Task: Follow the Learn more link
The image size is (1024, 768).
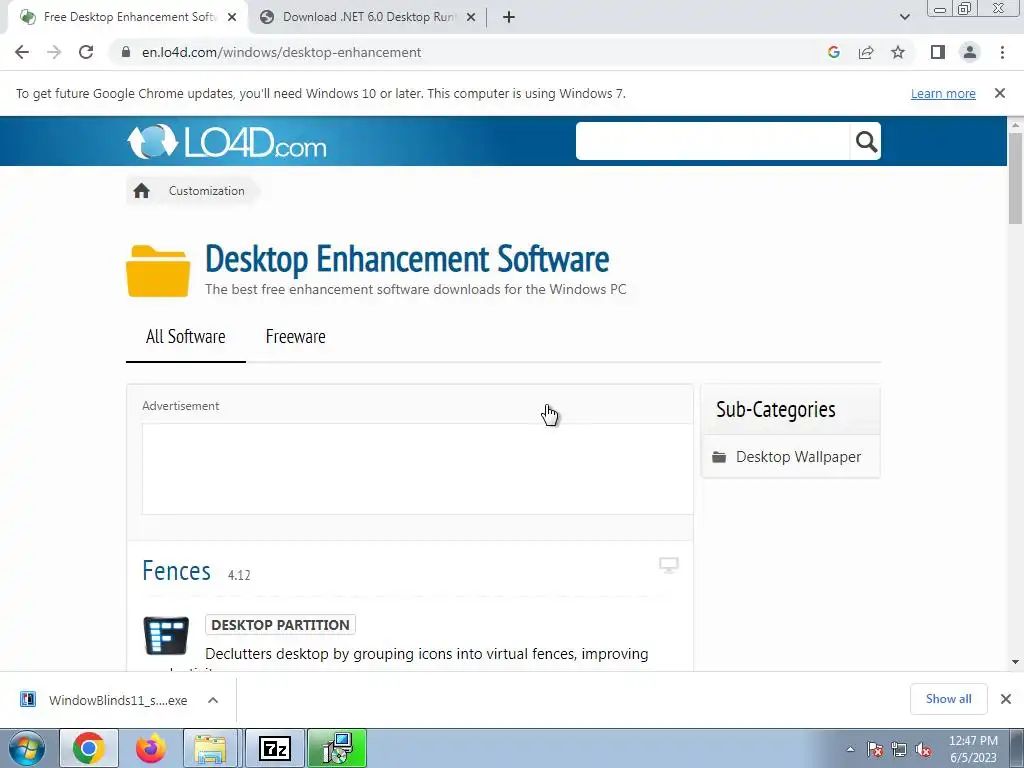Action: (943, 93)
